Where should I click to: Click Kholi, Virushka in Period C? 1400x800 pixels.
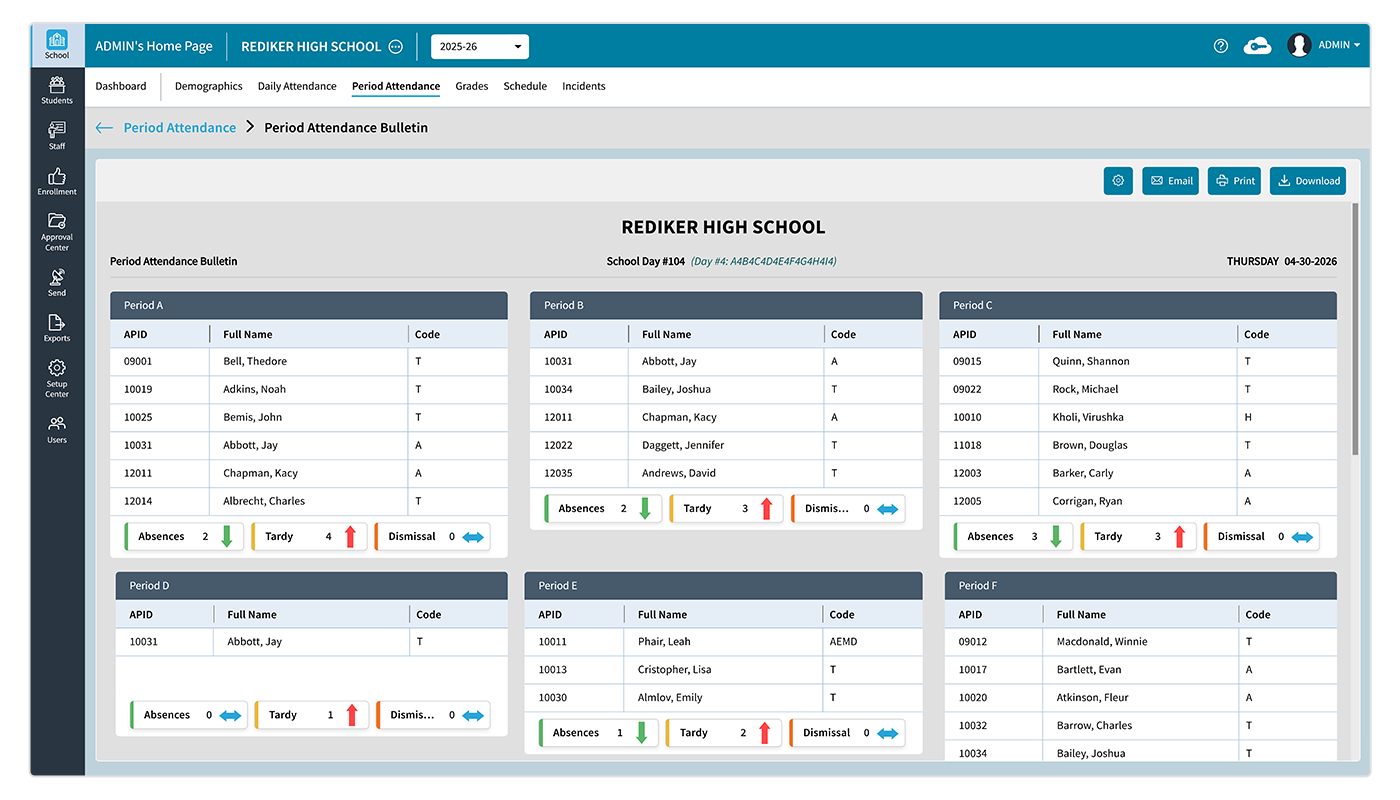(x=1088, y=417)
